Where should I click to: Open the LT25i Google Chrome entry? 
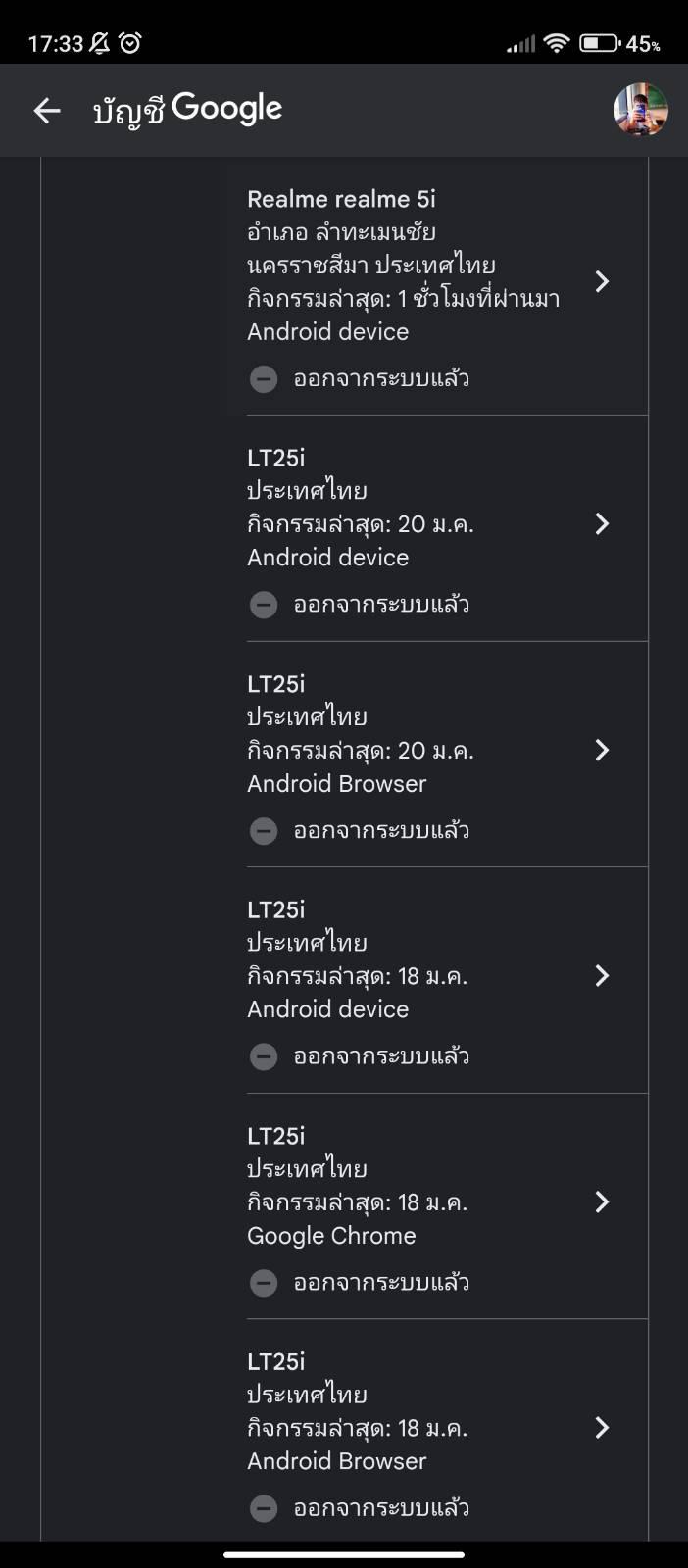coord(276,1136)
